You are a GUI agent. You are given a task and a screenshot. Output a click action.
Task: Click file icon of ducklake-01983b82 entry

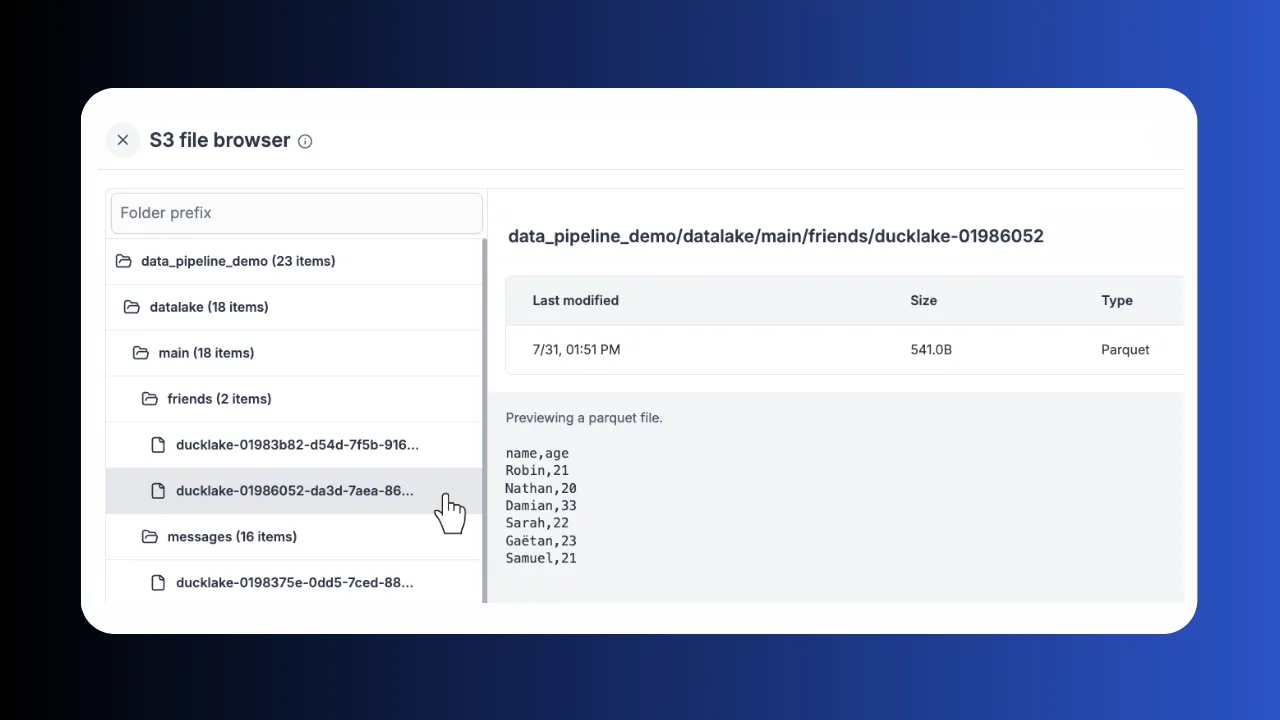[x=158, y=445]
